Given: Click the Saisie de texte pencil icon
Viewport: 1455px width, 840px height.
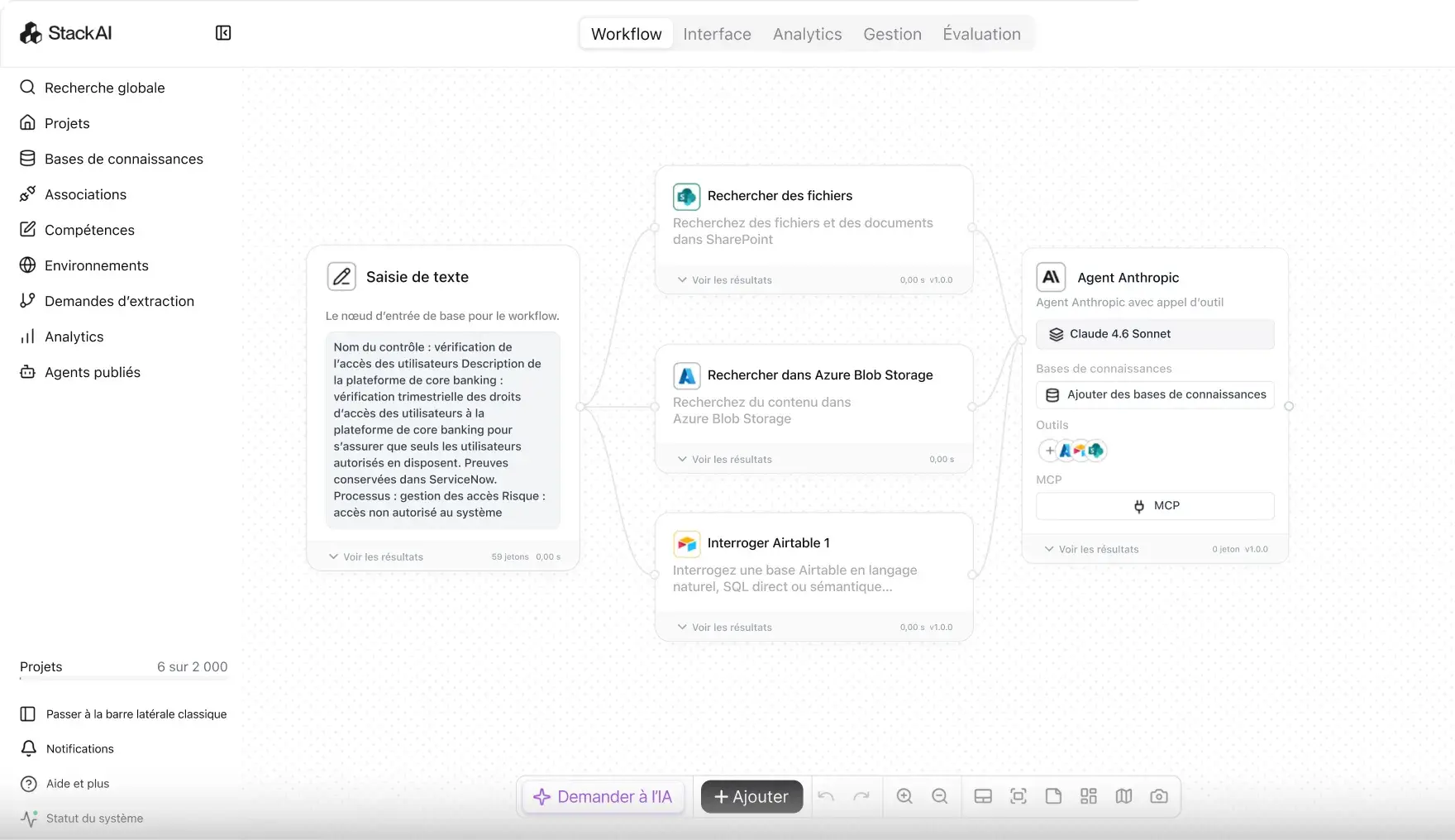Looking at the screenshot, I should click(341, 276).
